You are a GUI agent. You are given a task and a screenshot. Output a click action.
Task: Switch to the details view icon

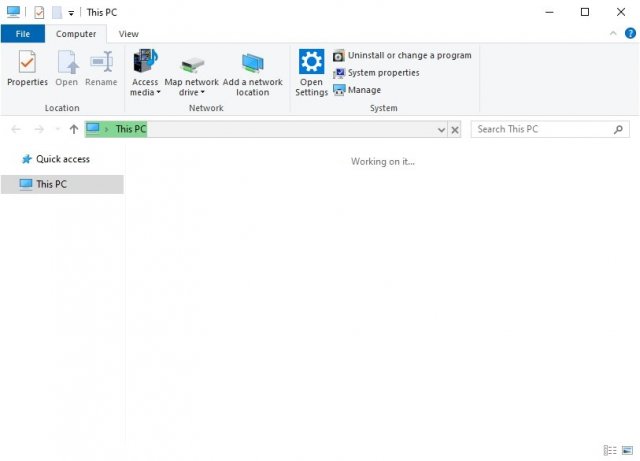tap(610, 450)
